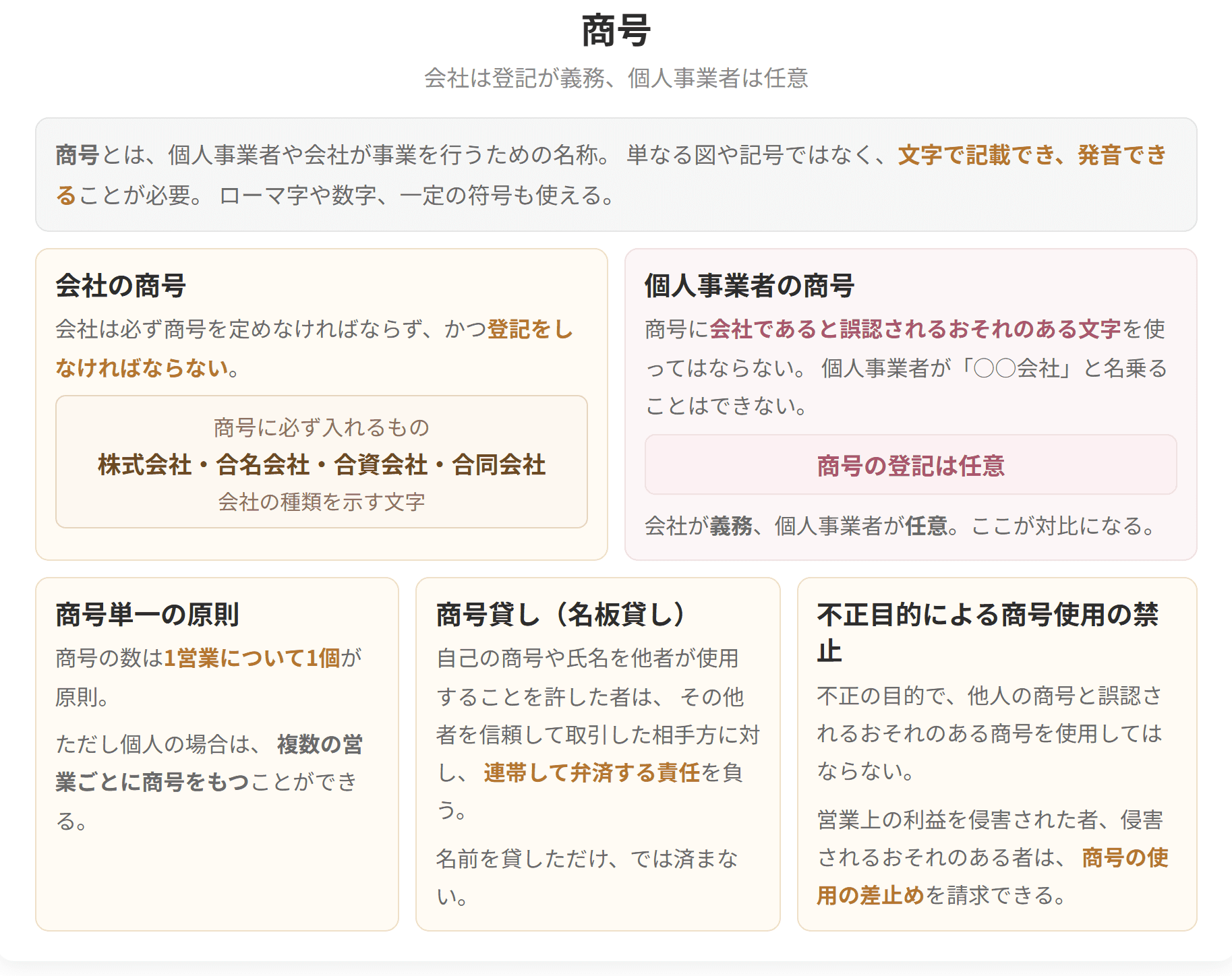This screenshot has width=1232, height=976.
Task: Click the bold 商号 opening the definition
Action: [78, 155]
